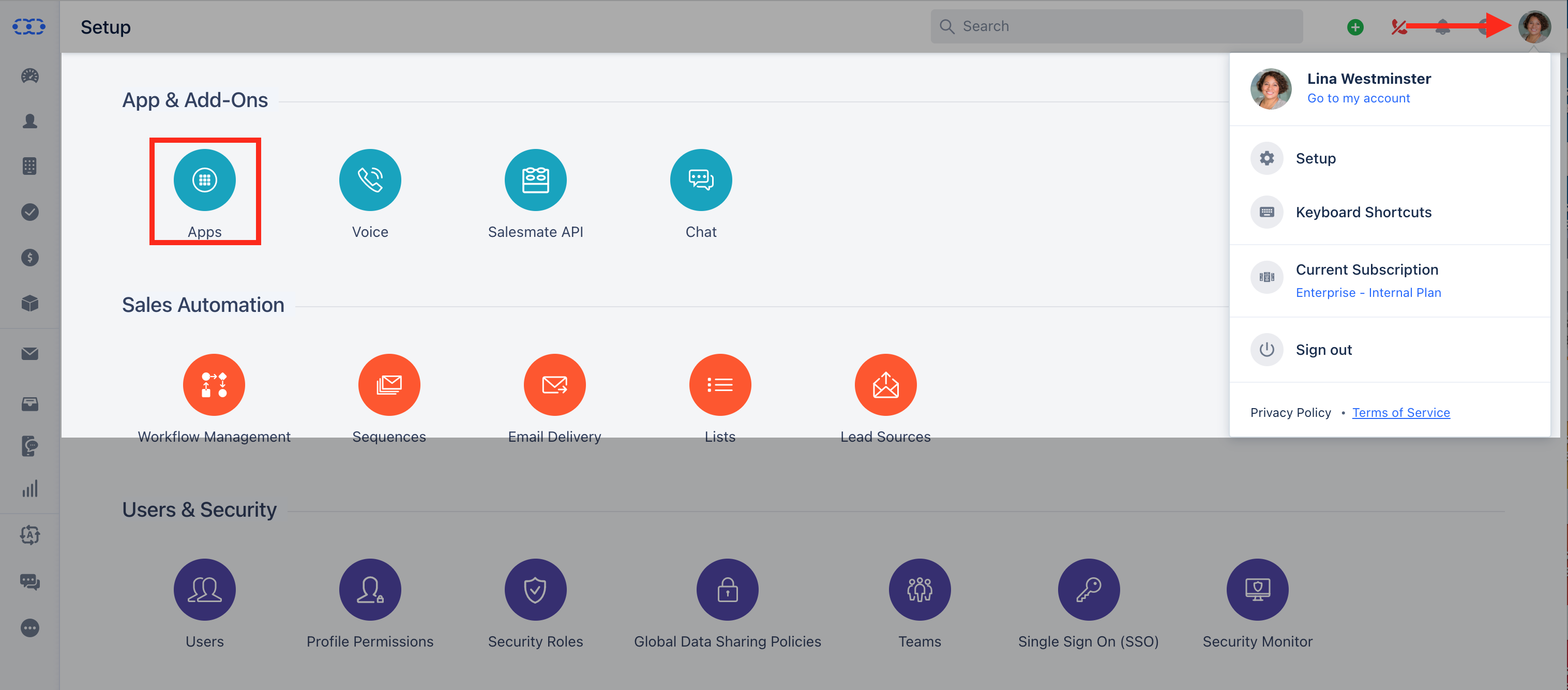
Task: Open Voice settings icon
Action: [x=370, y=181]
